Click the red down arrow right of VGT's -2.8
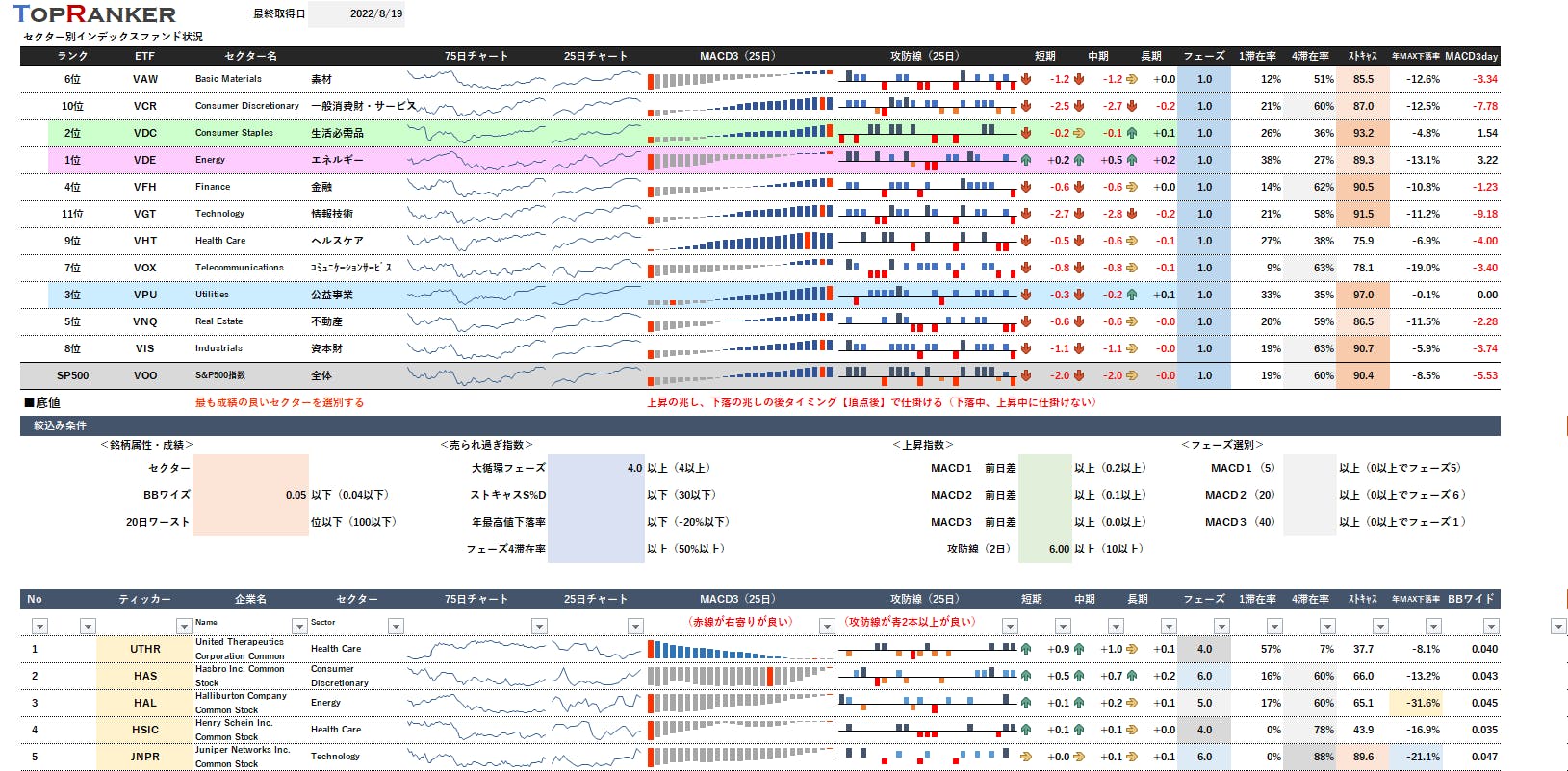The width and height of the screenshot is (1568, 771). coord(1132,214)
